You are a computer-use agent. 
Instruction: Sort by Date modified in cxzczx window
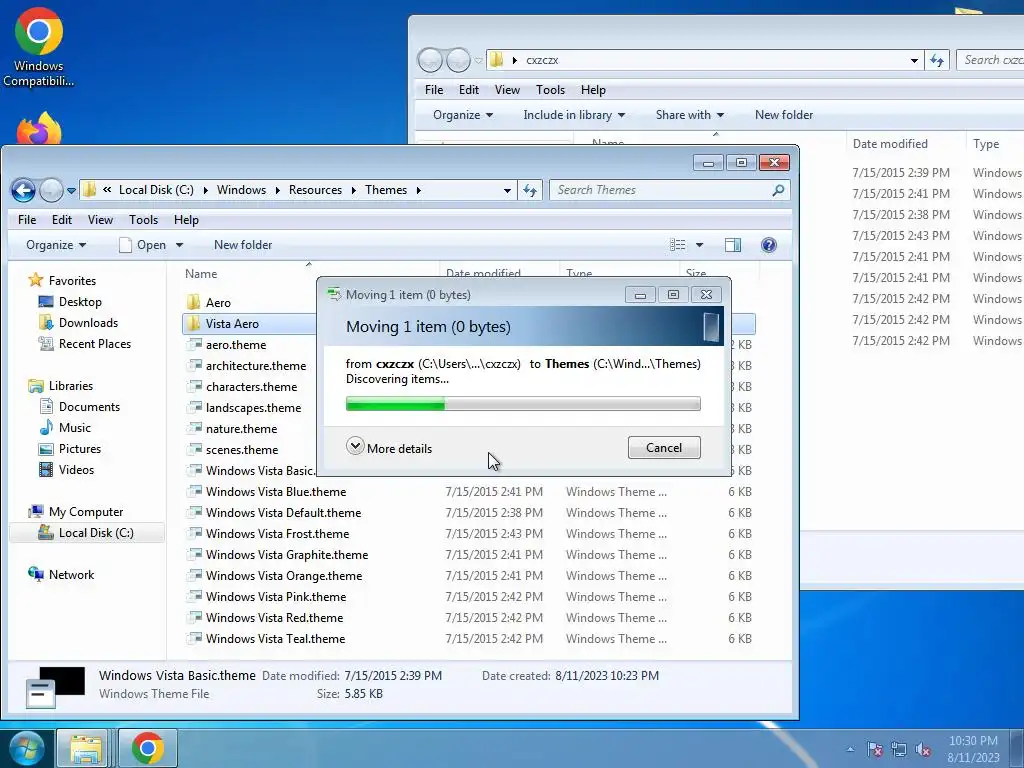(890, 144)
